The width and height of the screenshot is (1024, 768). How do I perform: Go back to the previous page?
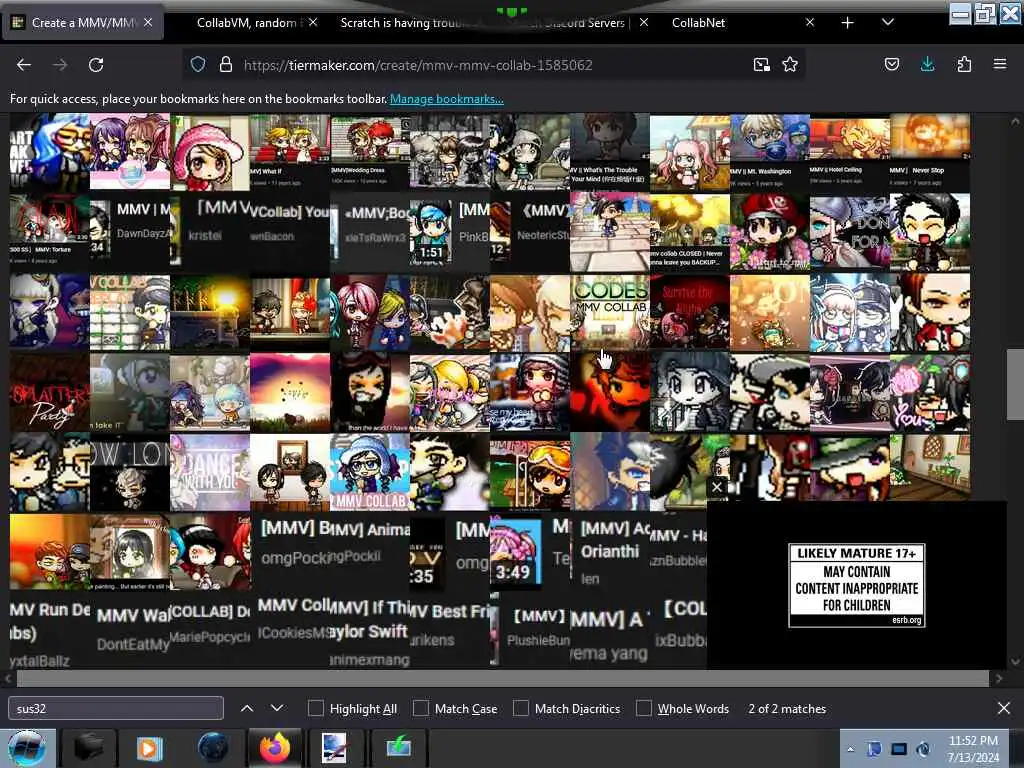coord(24,65)
